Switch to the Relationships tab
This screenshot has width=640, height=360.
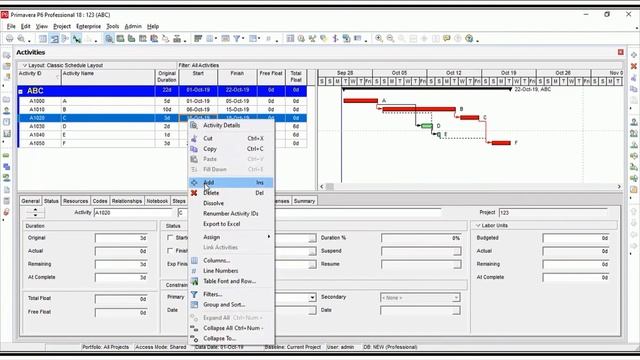pos(127,201)
